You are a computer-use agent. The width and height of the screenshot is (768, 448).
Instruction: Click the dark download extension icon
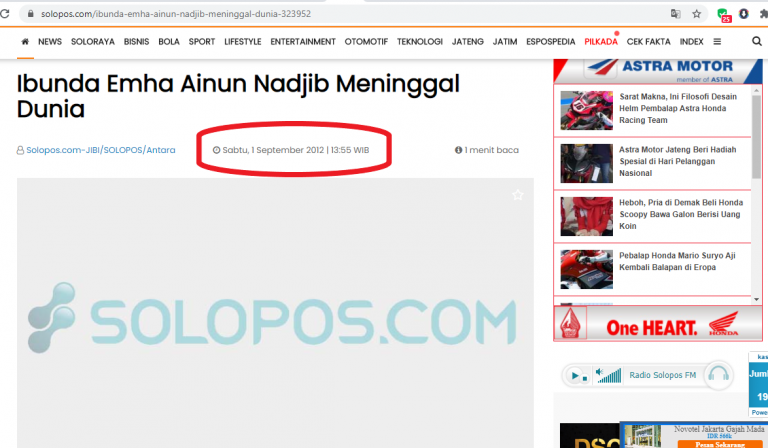[x=744, y=14]
